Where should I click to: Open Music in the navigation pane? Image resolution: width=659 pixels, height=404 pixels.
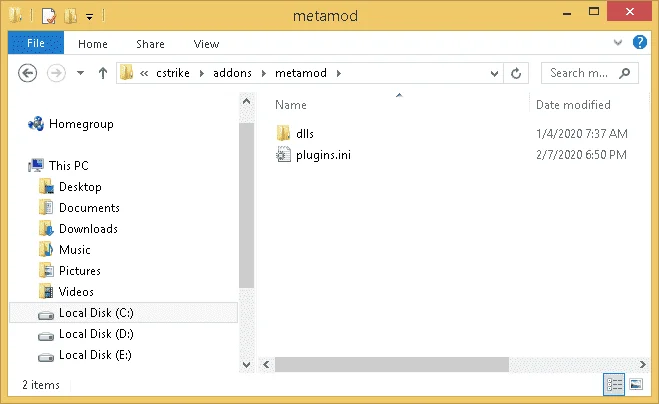[x=74, y=250]
